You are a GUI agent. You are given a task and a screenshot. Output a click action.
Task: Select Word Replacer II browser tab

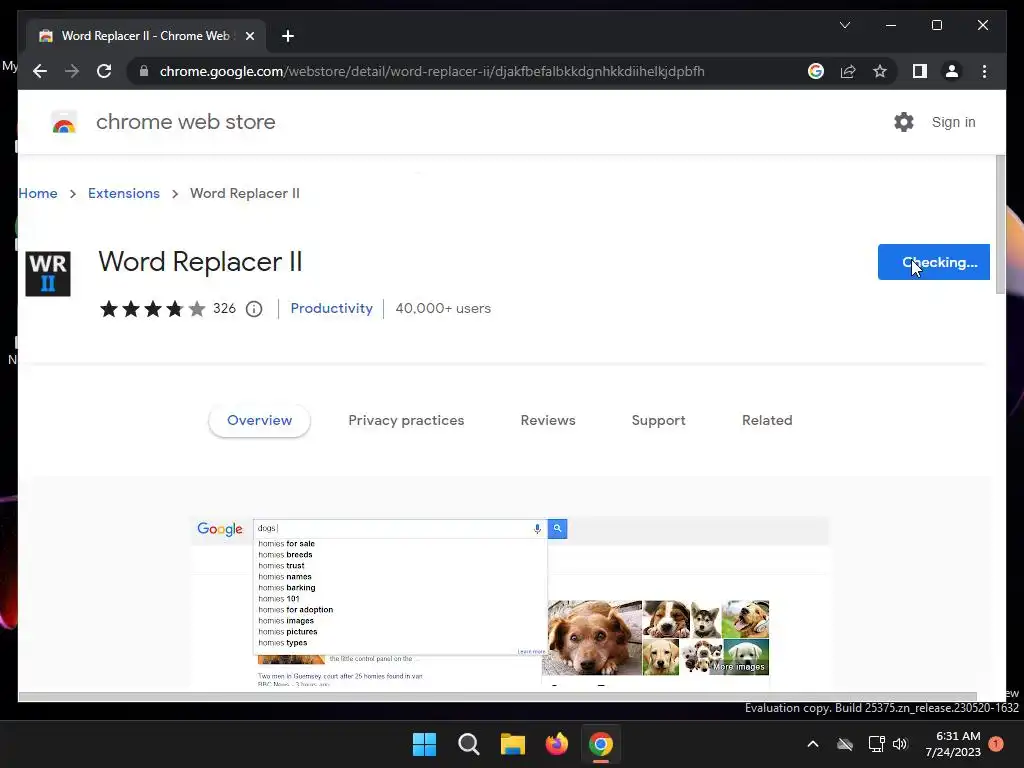click(x=146, y=36)
